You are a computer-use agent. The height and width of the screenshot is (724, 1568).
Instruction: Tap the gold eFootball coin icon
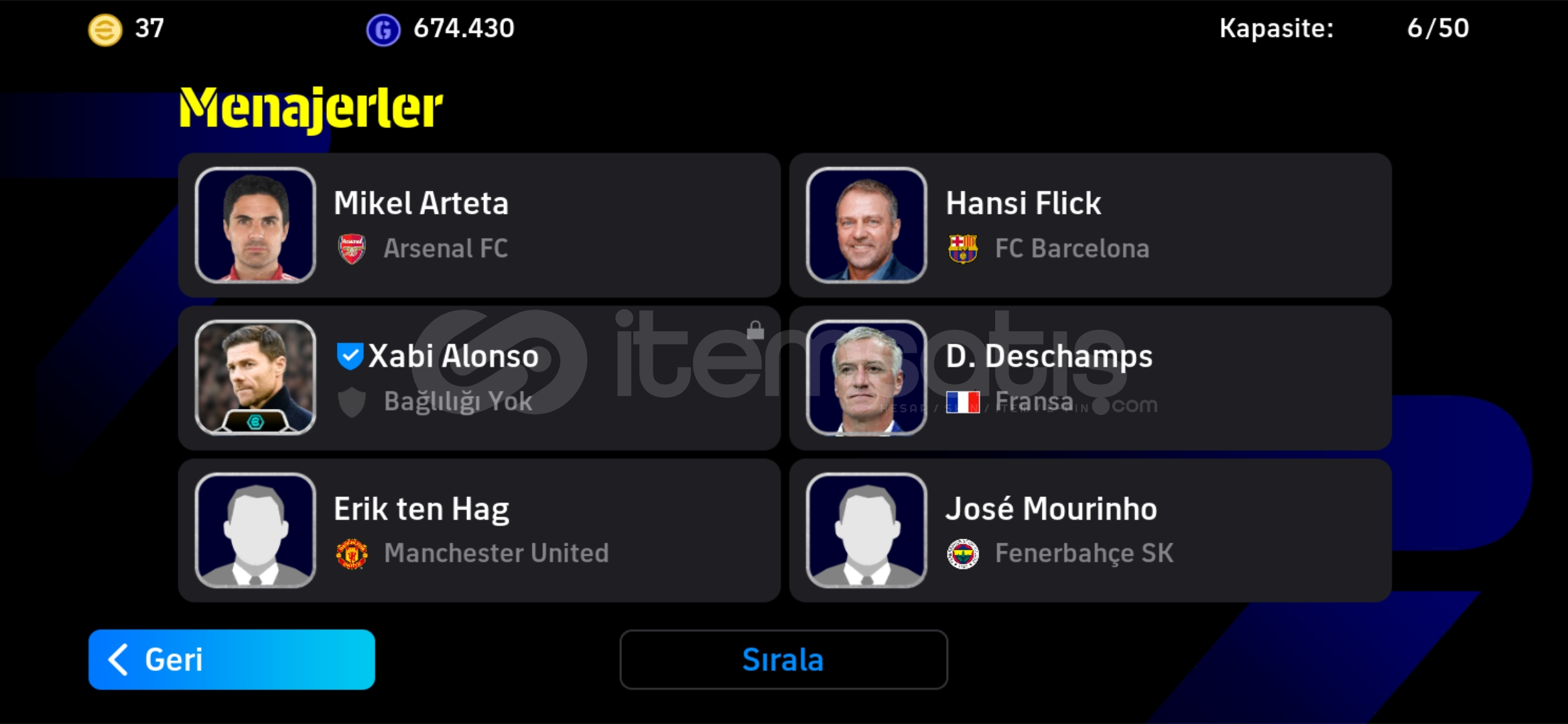point(105,29)
